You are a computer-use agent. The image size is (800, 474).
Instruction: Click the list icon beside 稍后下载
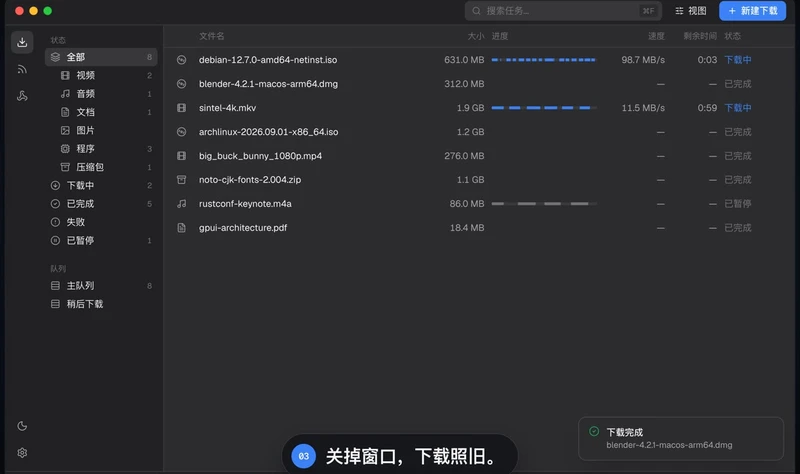[55, 304]
